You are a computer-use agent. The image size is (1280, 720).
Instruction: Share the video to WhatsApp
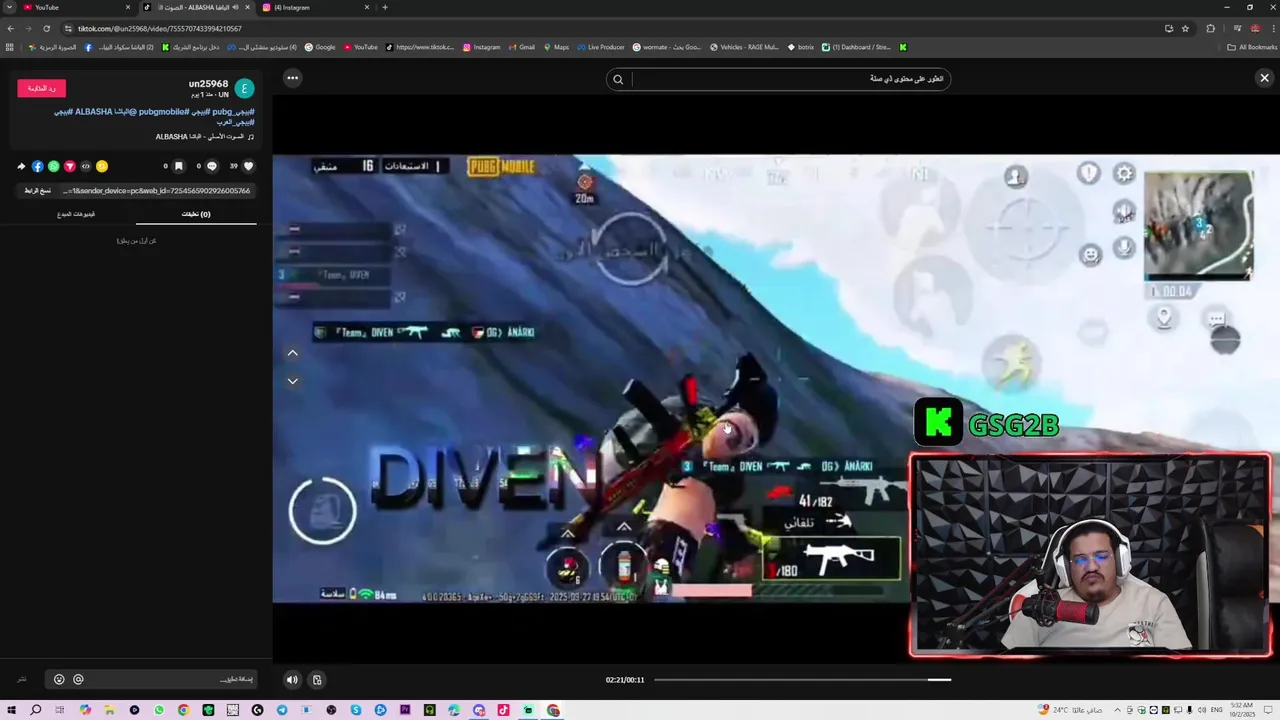54,166
